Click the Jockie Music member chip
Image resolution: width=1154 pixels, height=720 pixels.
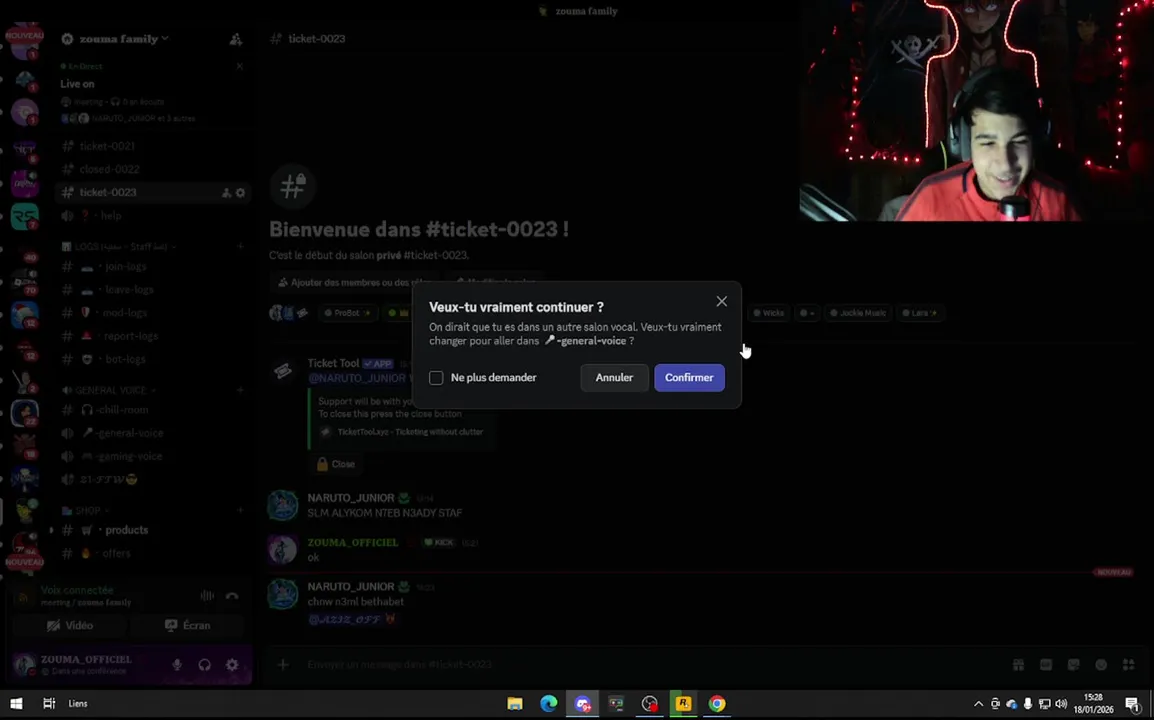857,313
